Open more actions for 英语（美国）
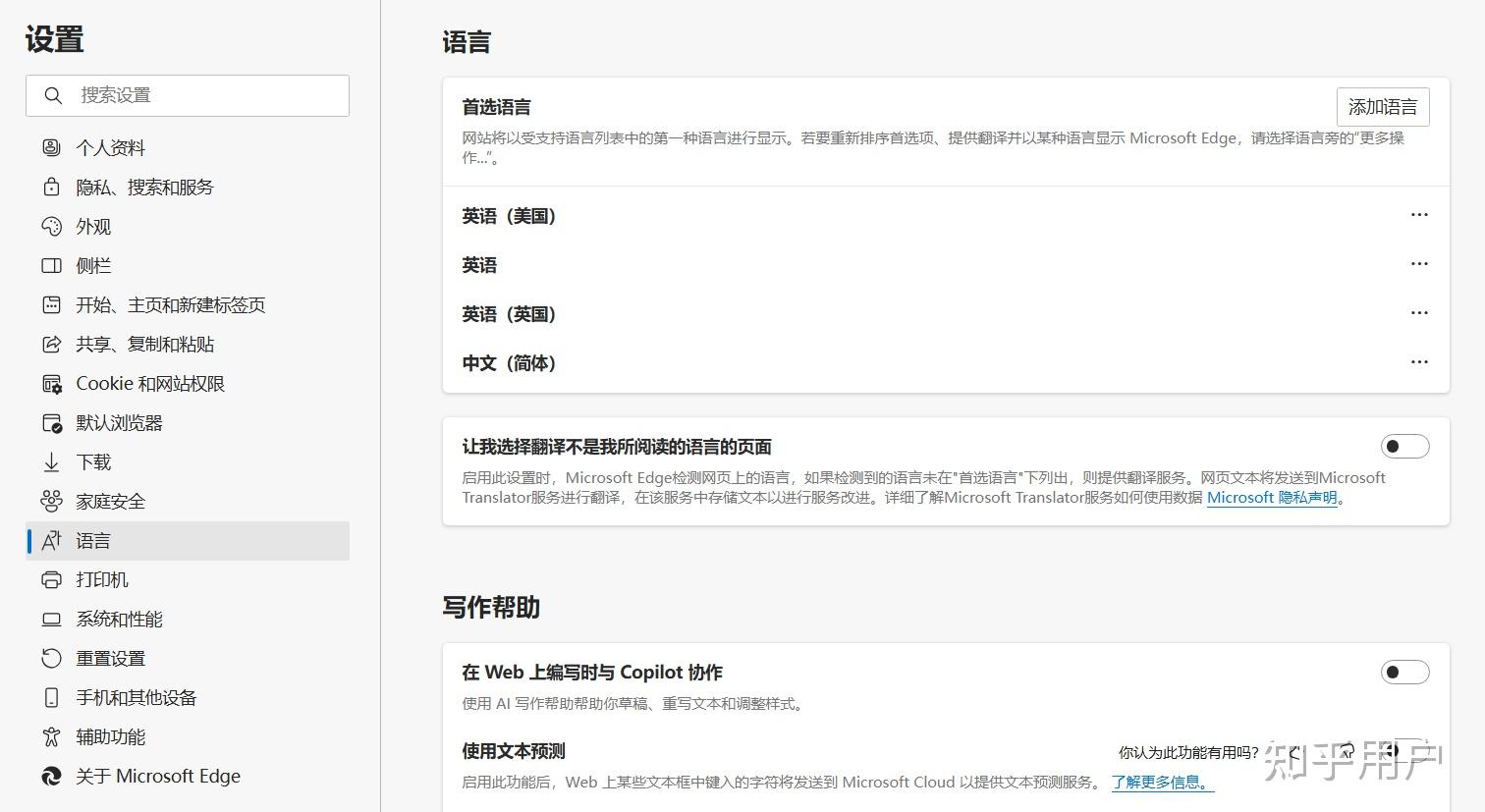The height and width of the screenshot is (812, 1485). [1419, 215]
